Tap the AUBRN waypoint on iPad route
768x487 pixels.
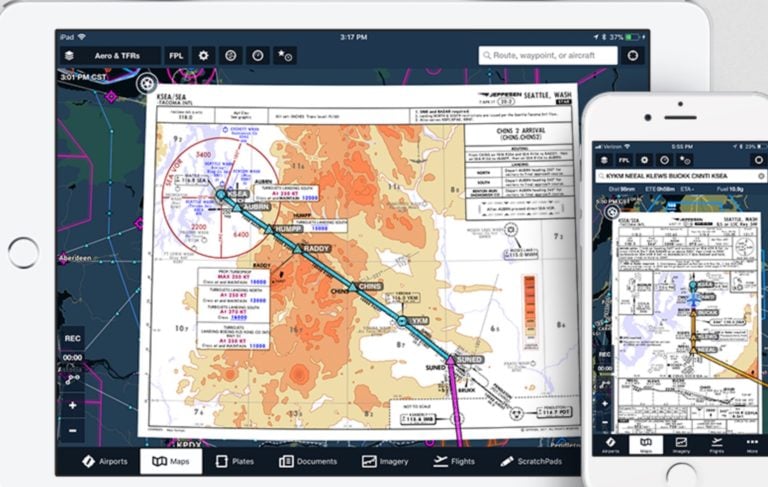(x=256, y=207)
